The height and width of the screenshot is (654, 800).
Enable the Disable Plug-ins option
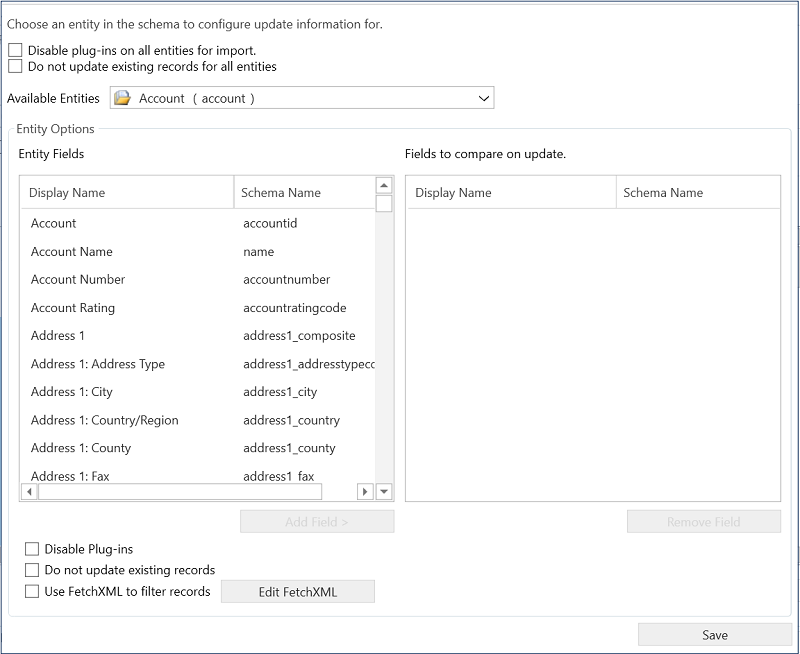[x=31, y=548]
